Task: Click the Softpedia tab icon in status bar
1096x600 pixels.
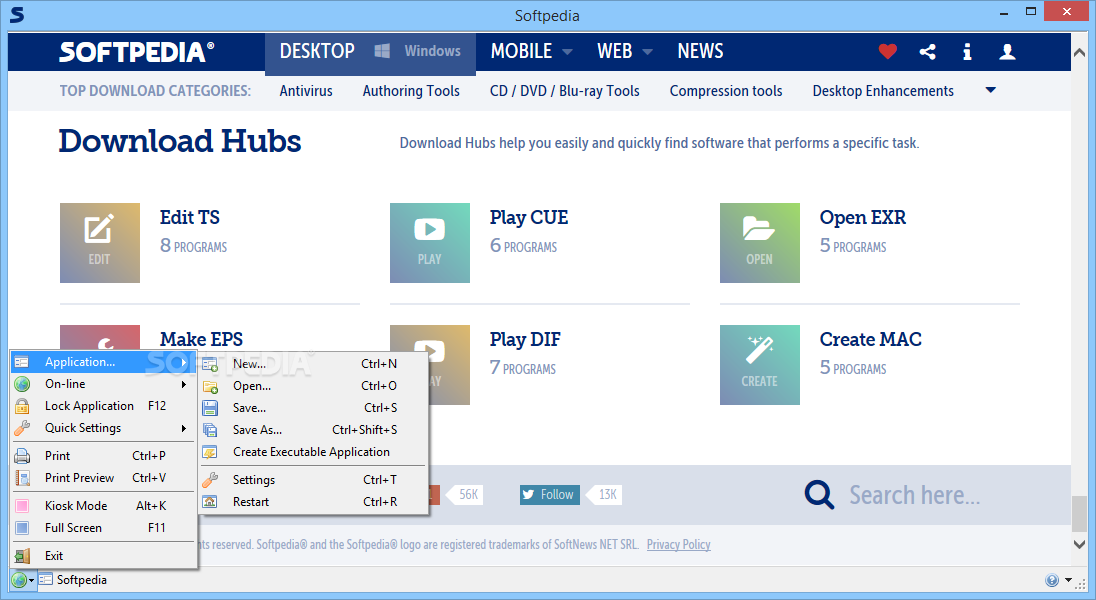Action: [46, 580]
